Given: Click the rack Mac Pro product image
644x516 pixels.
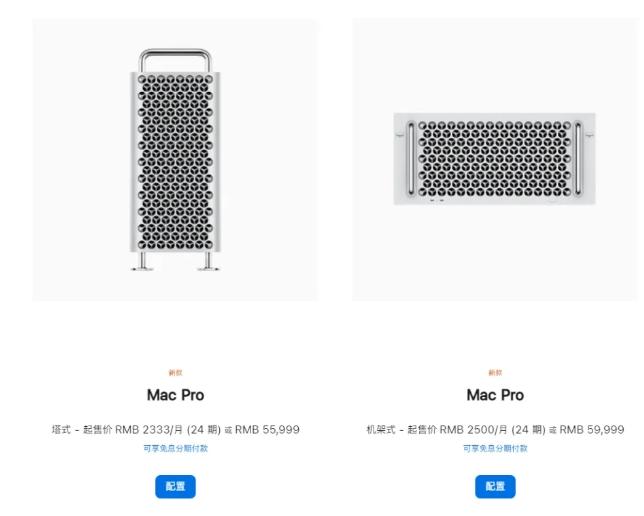Looking at the screenshot, I should [494, 159].
